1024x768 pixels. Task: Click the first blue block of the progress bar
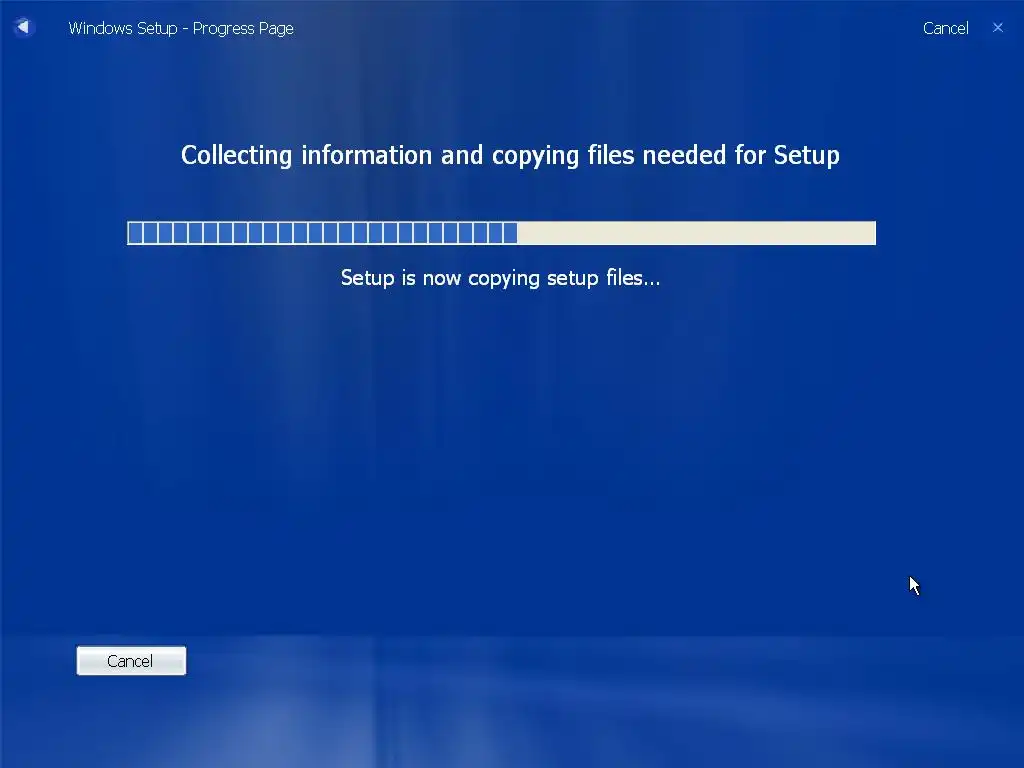[x=135, y=233]
